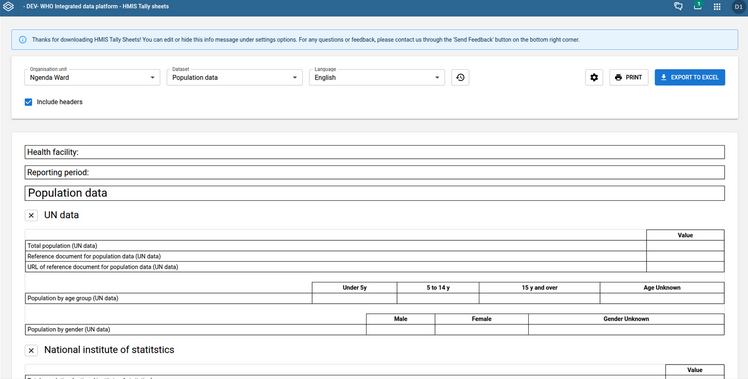The width and height of the screenshot is (748, 379).
Task: Remove the UN data section with X
Action: click(31, 215)
